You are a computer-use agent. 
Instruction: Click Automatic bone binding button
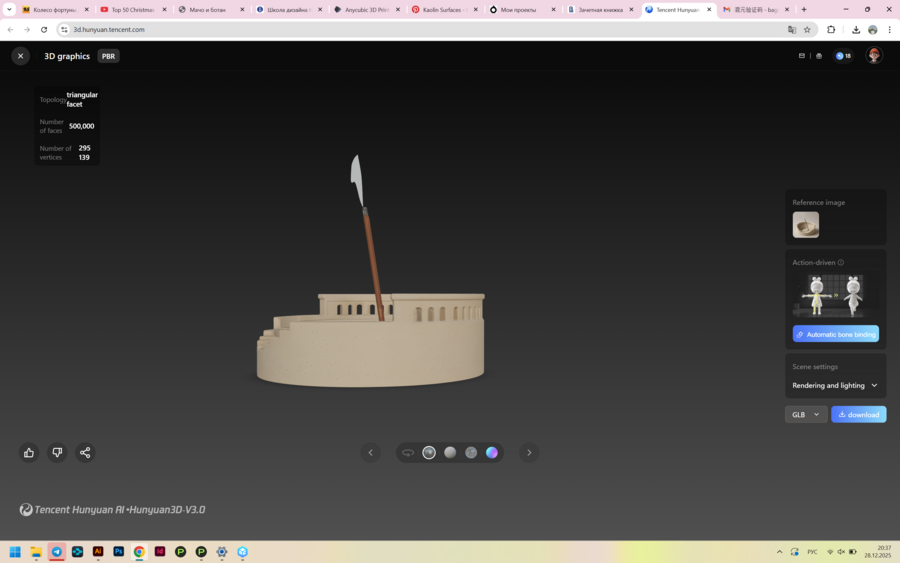[835, 334]
